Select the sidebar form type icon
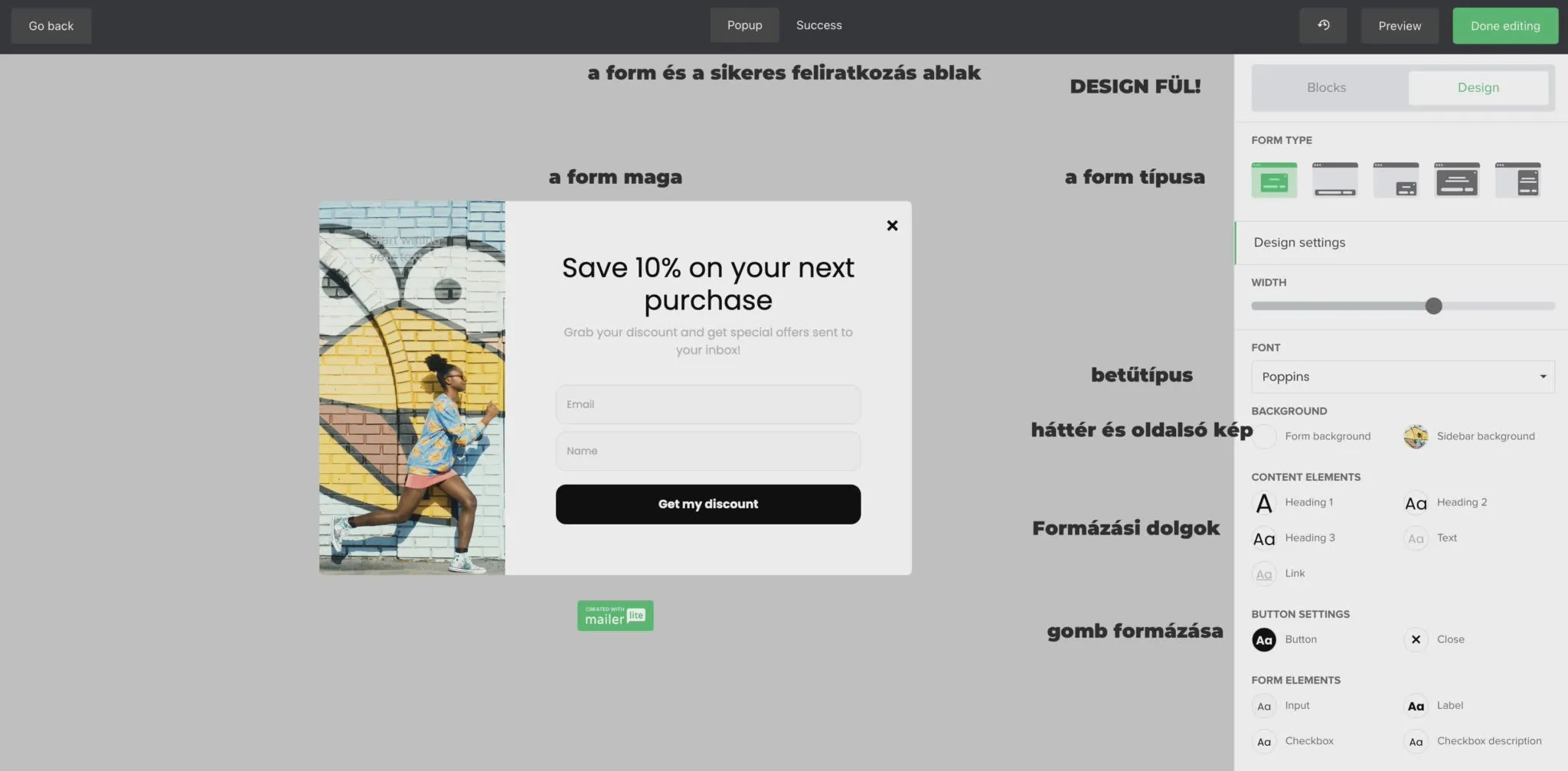Image resolution: width=1568 pixels, height=771 pixels. point(1517,181)
